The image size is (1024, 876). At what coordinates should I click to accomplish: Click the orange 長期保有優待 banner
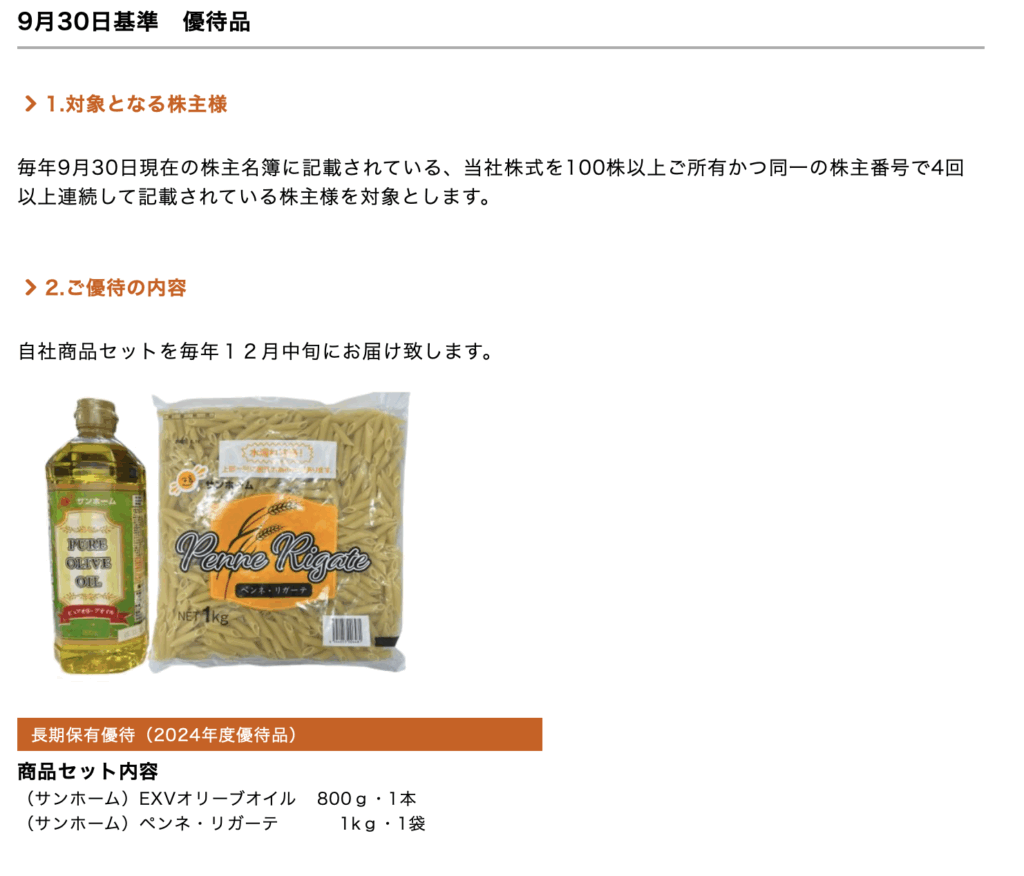point(280,734)
